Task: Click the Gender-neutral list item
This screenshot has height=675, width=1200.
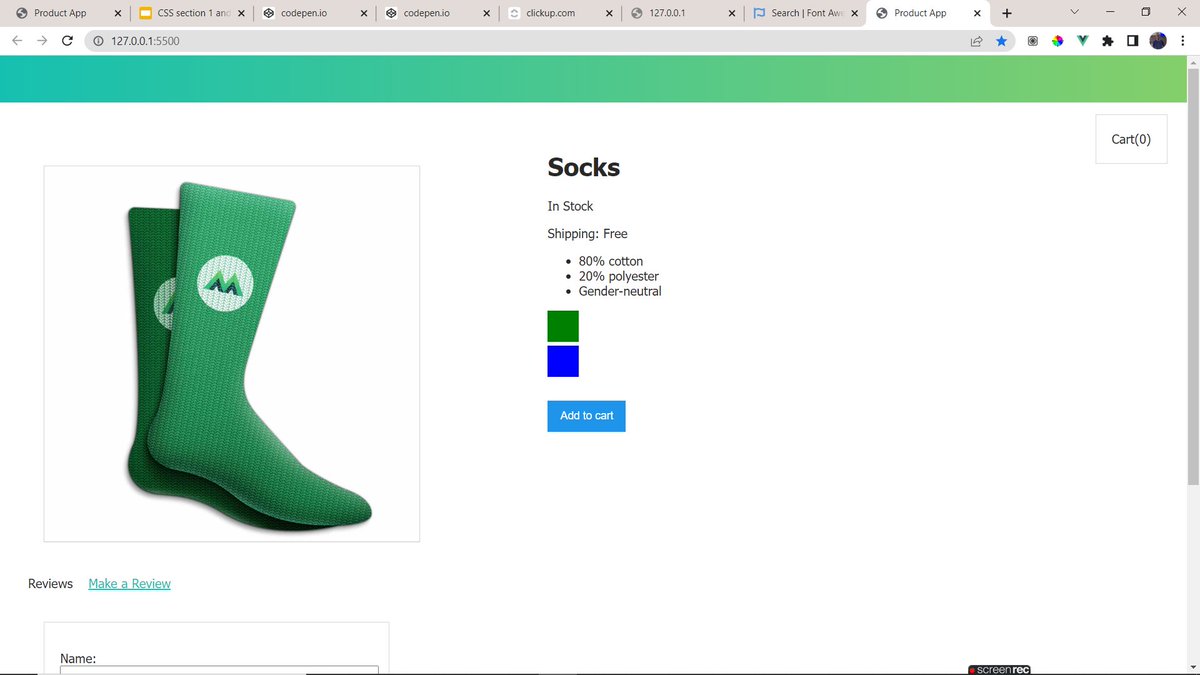Action: [x=620, y=291]
